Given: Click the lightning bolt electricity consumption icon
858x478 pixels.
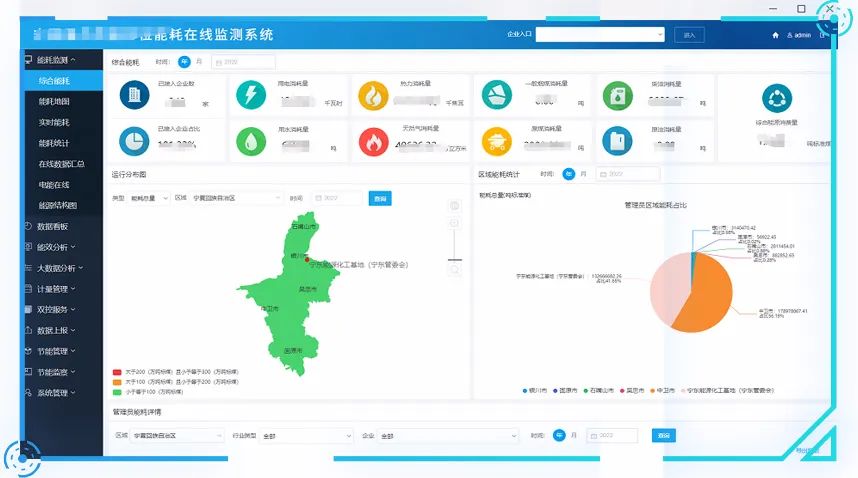Looking at the screenshot, I should pos(251,95).
